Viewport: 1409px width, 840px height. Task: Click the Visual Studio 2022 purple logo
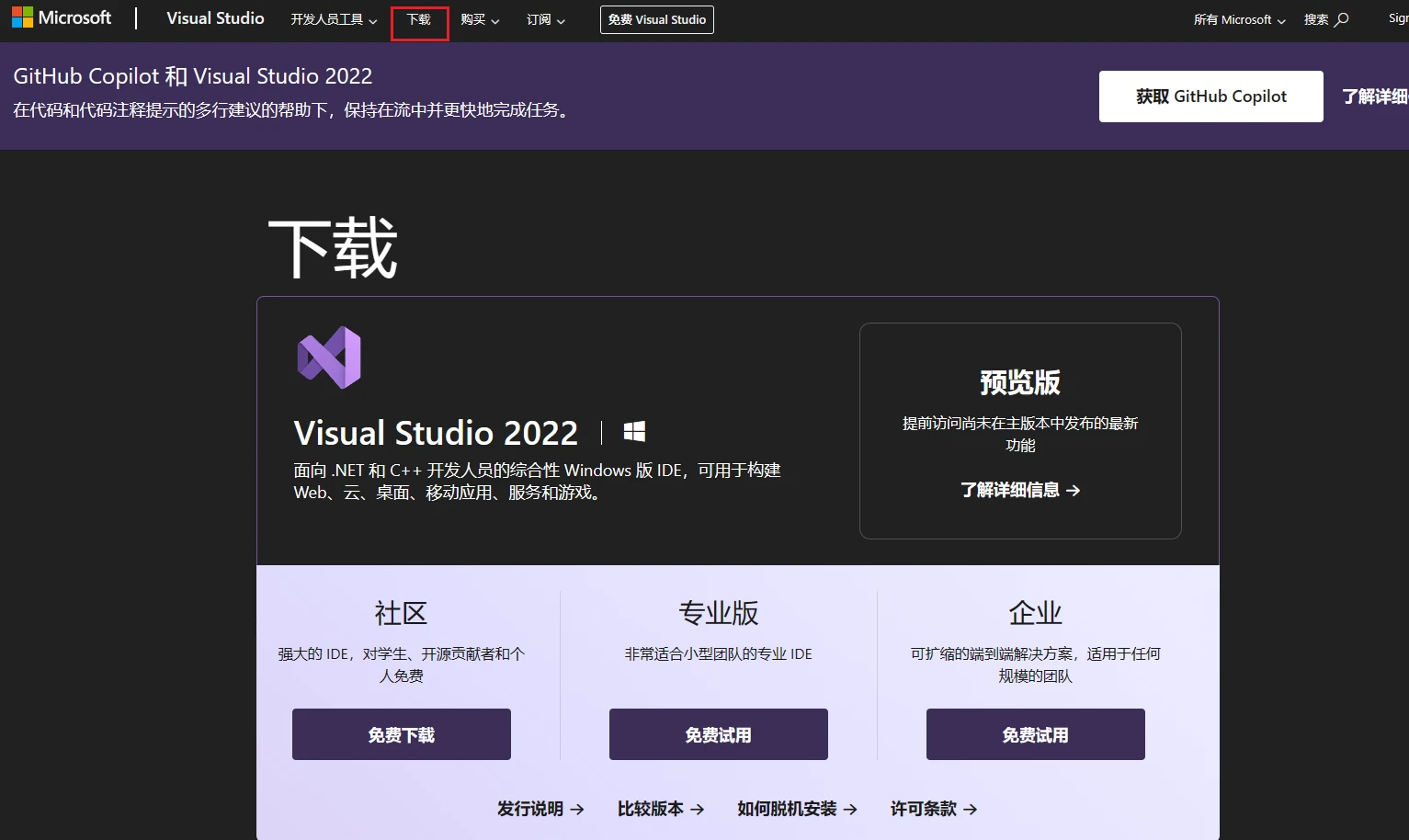(x=329, y=358)
